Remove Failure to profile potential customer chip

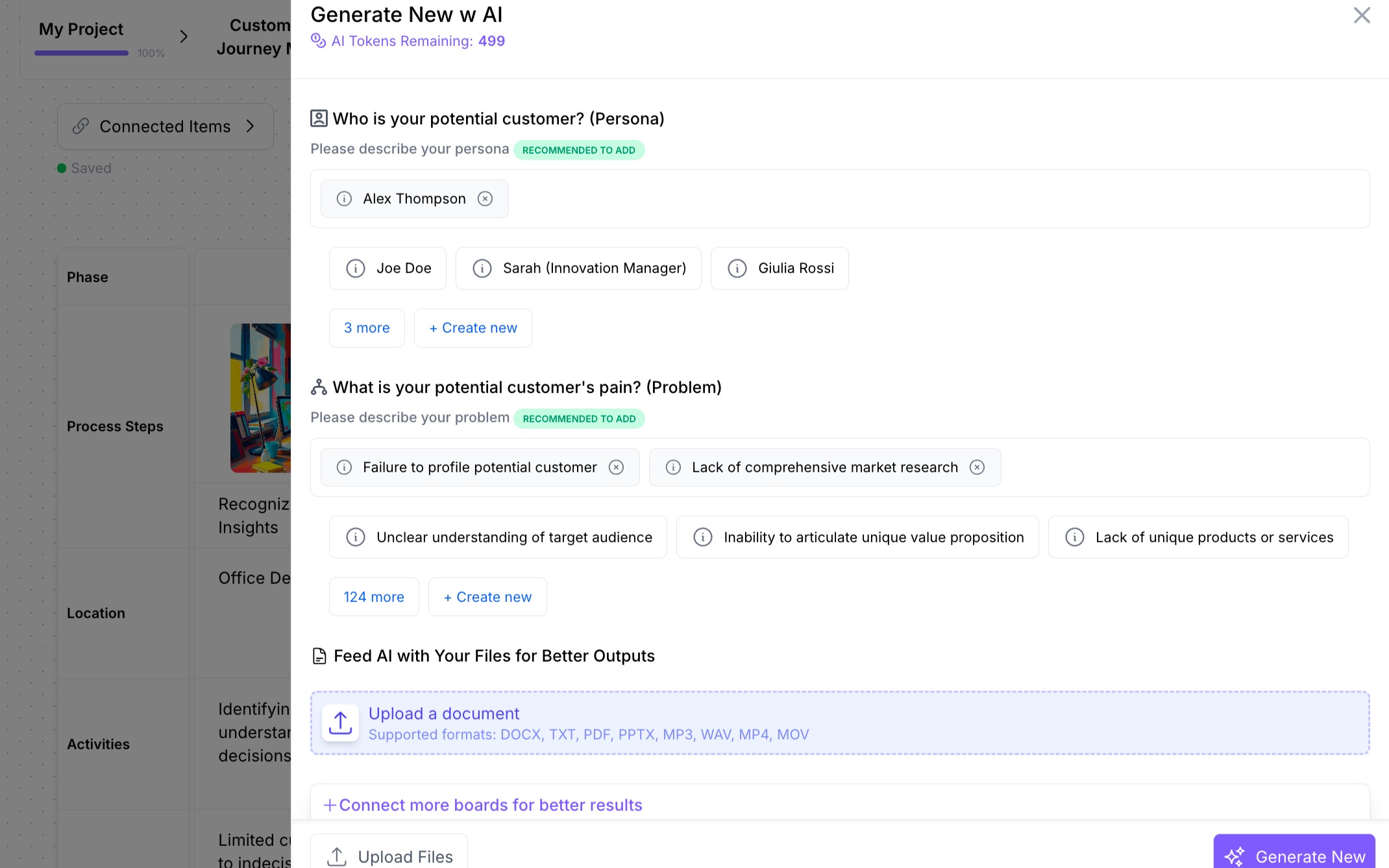(x=616, y=467)
